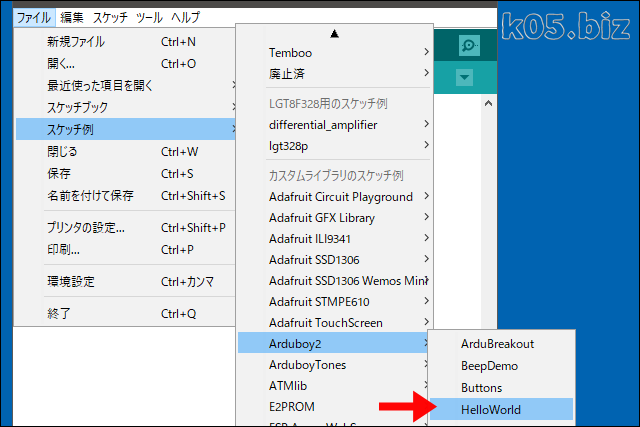Expand Adafruit TouchScreen examples
The width and height of the screenshot is (640, 427).
pos(335,323)
